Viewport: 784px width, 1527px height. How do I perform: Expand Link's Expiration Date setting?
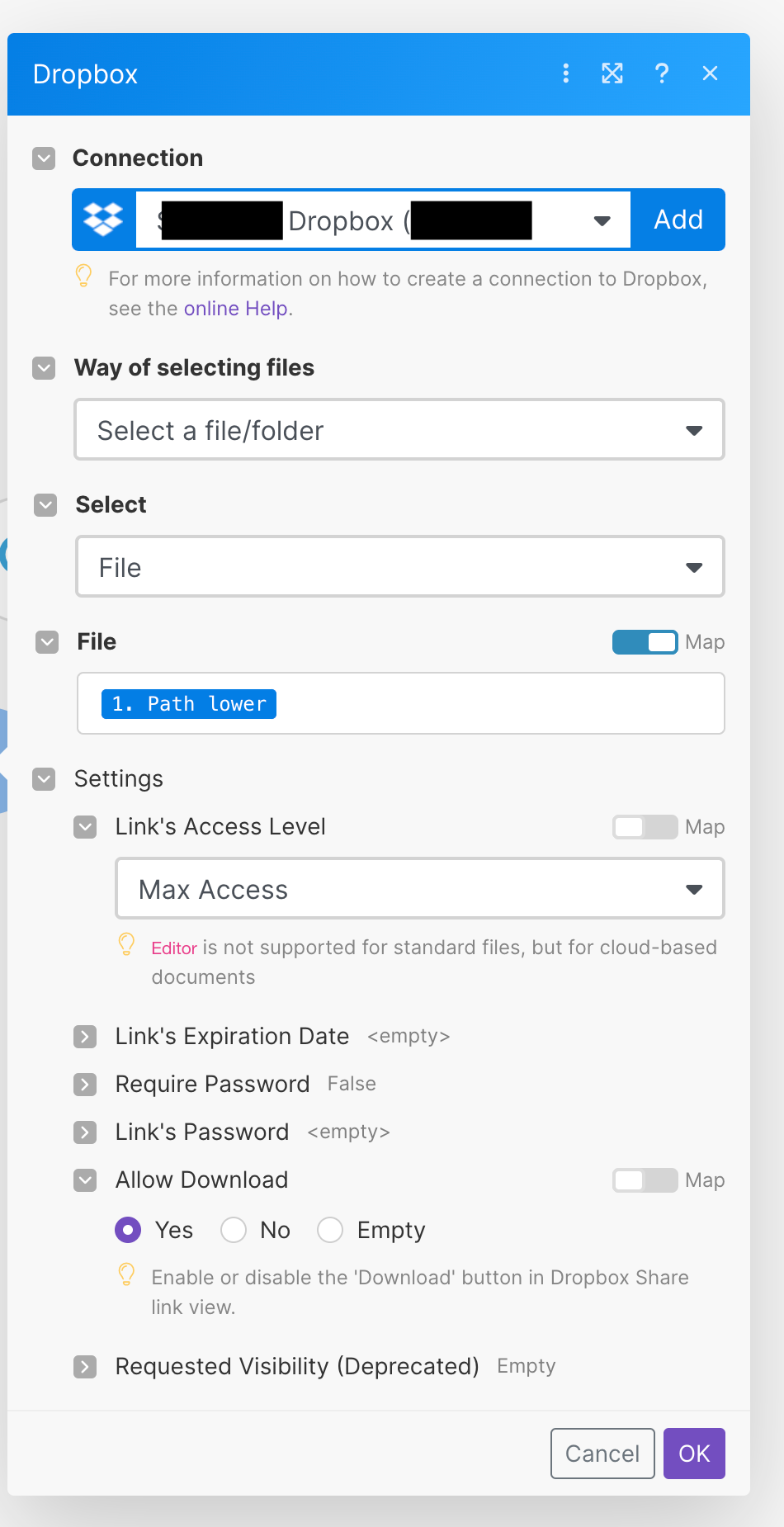coord(85,1037)
